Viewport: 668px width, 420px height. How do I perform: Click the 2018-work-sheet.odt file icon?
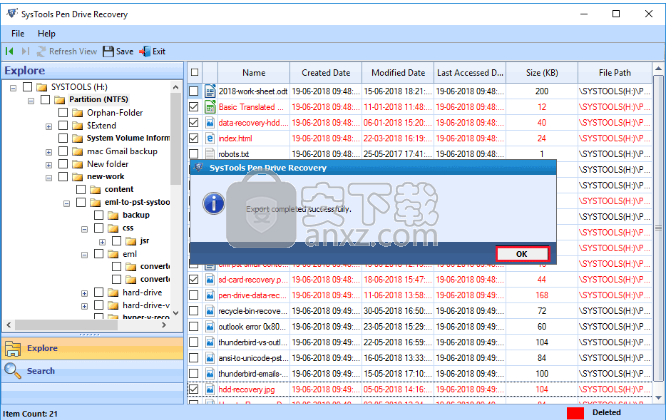210,91
